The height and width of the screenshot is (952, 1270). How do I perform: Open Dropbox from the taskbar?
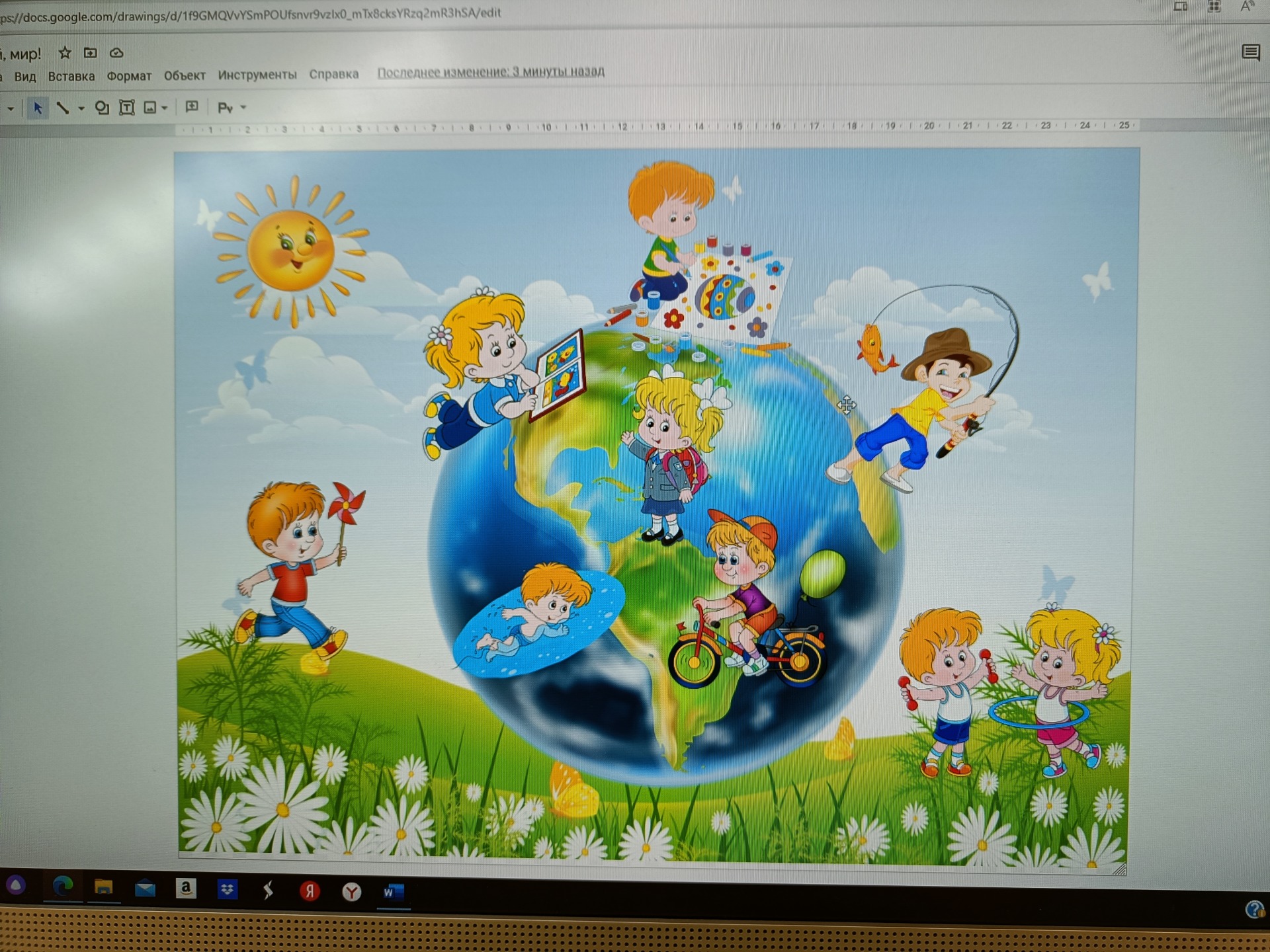tap(227, 890)
